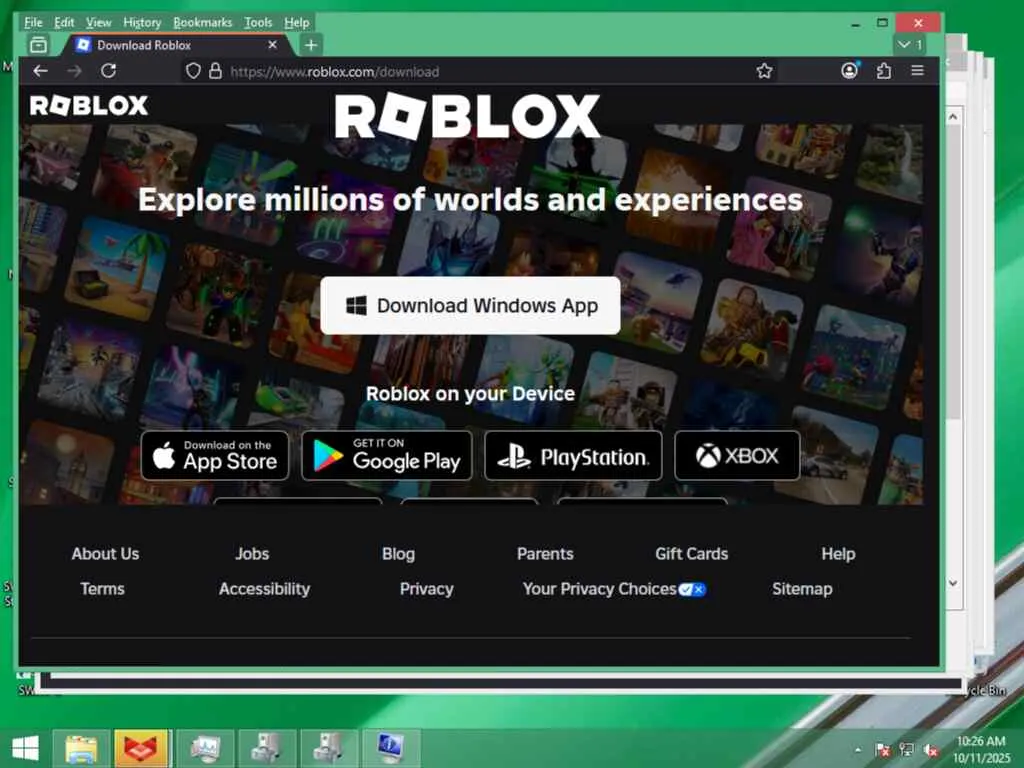Click the muted volume tray icon

point(931,750)
